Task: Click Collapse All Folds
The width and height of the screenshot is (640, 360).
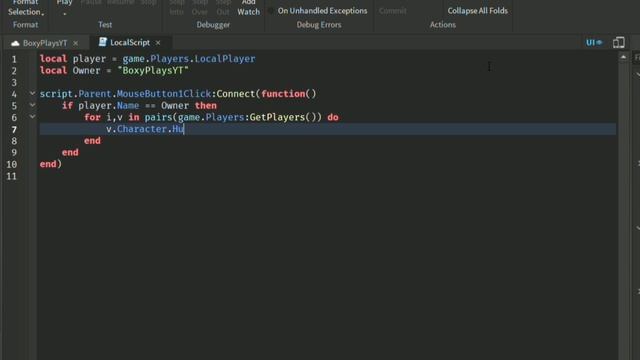Action: coord(478,11)
